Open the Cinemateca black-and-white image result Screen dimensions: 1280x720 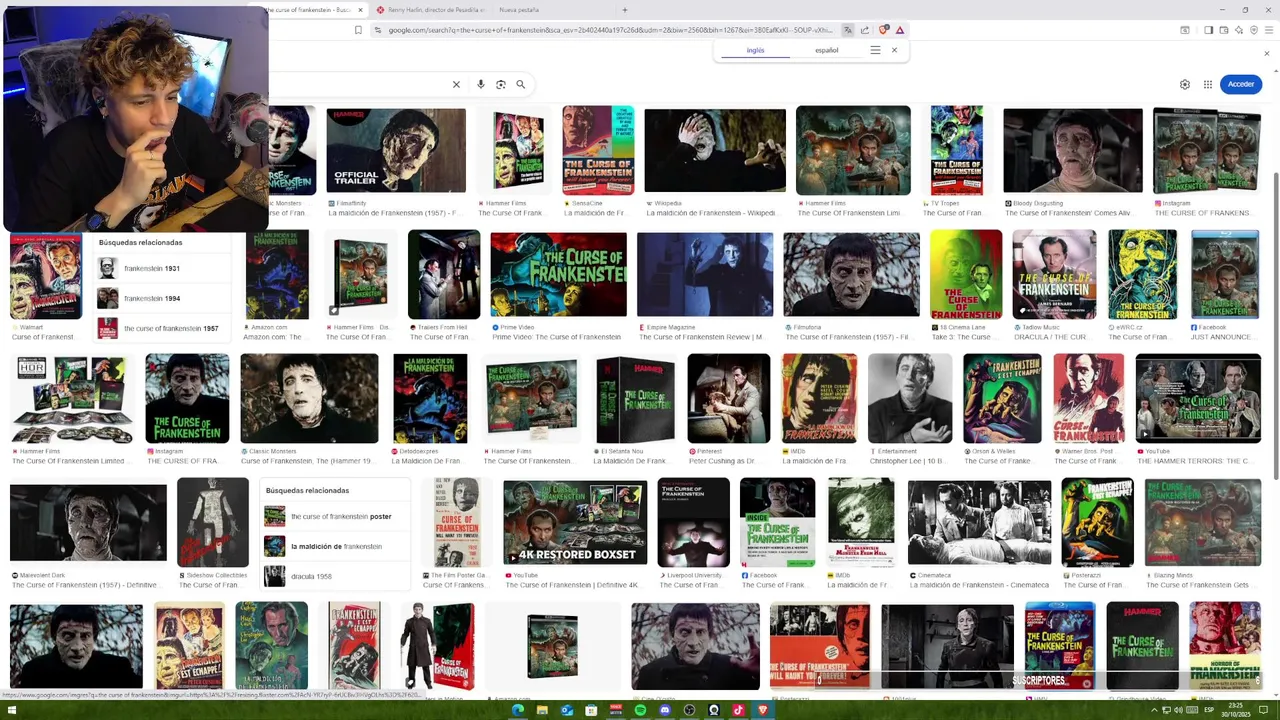[x=979, y=522]
